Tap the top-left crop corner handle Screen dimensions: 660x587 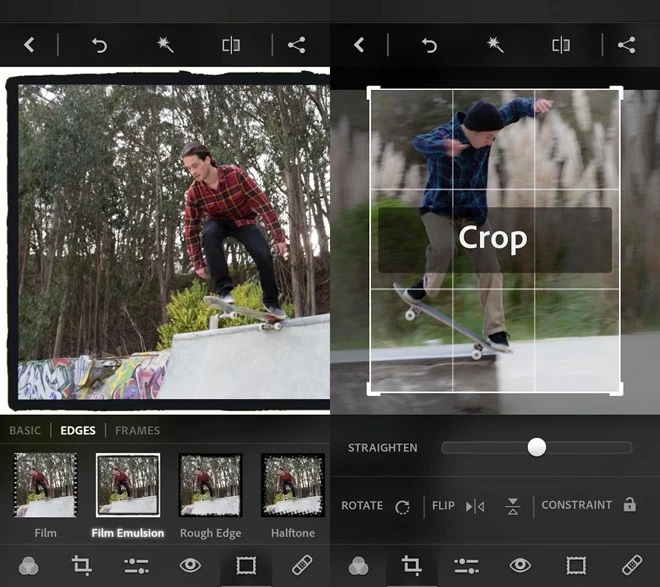[x=371, y=90]
